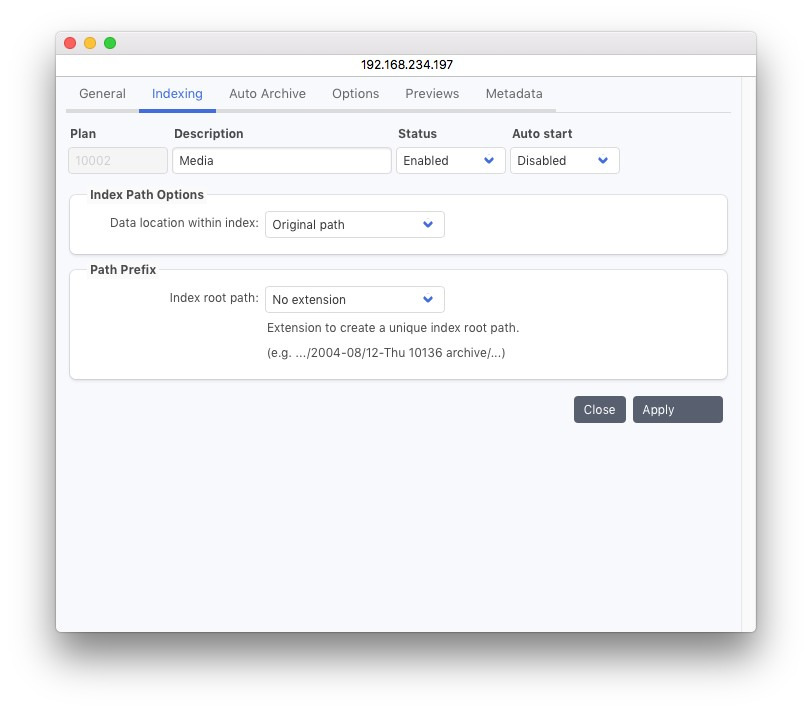Switch to the Metadata tab
The width and height of the screenshot is (812, 712).
coord(514,94)
